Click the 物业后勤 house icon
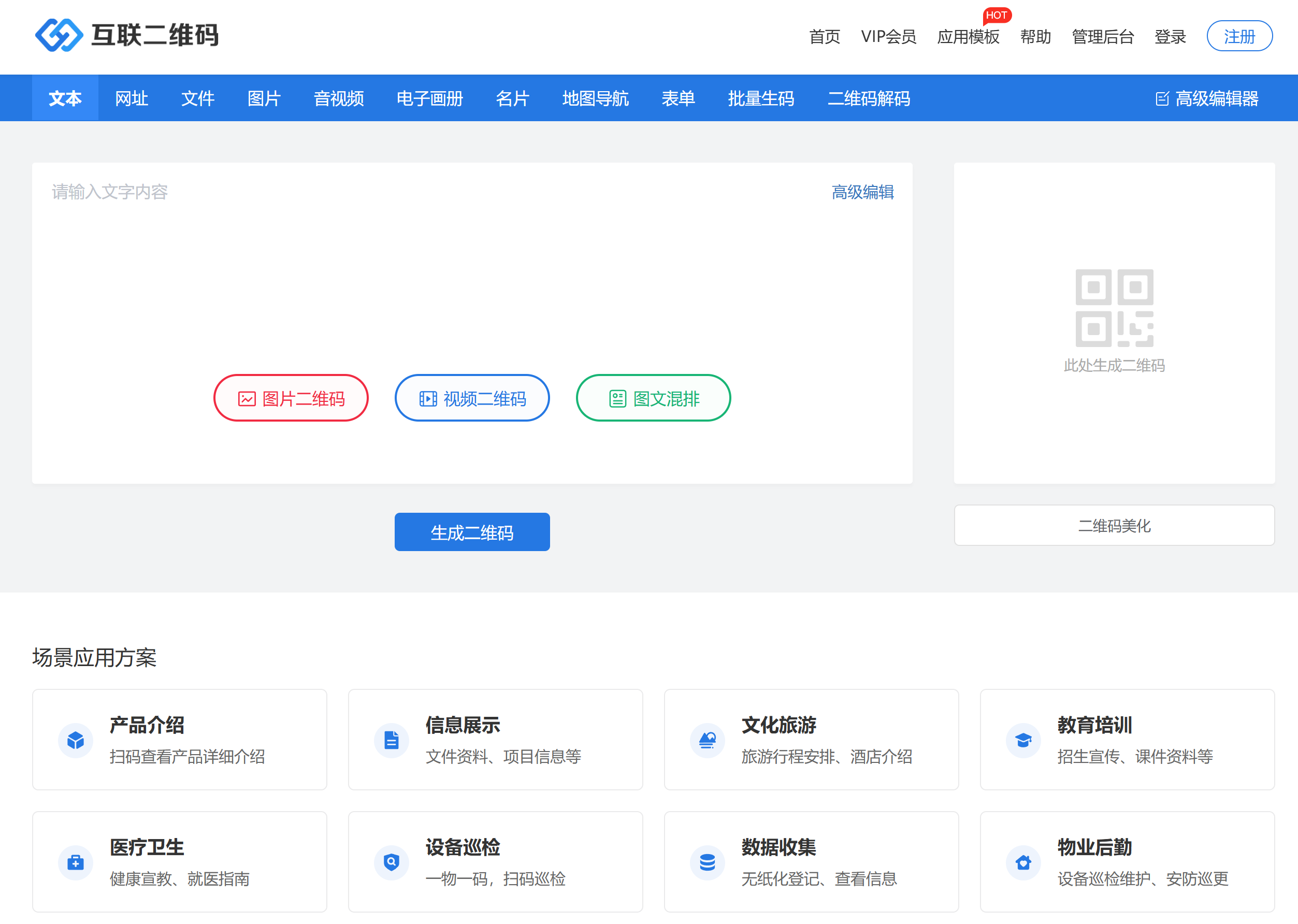 click(x=1023, y=862)
